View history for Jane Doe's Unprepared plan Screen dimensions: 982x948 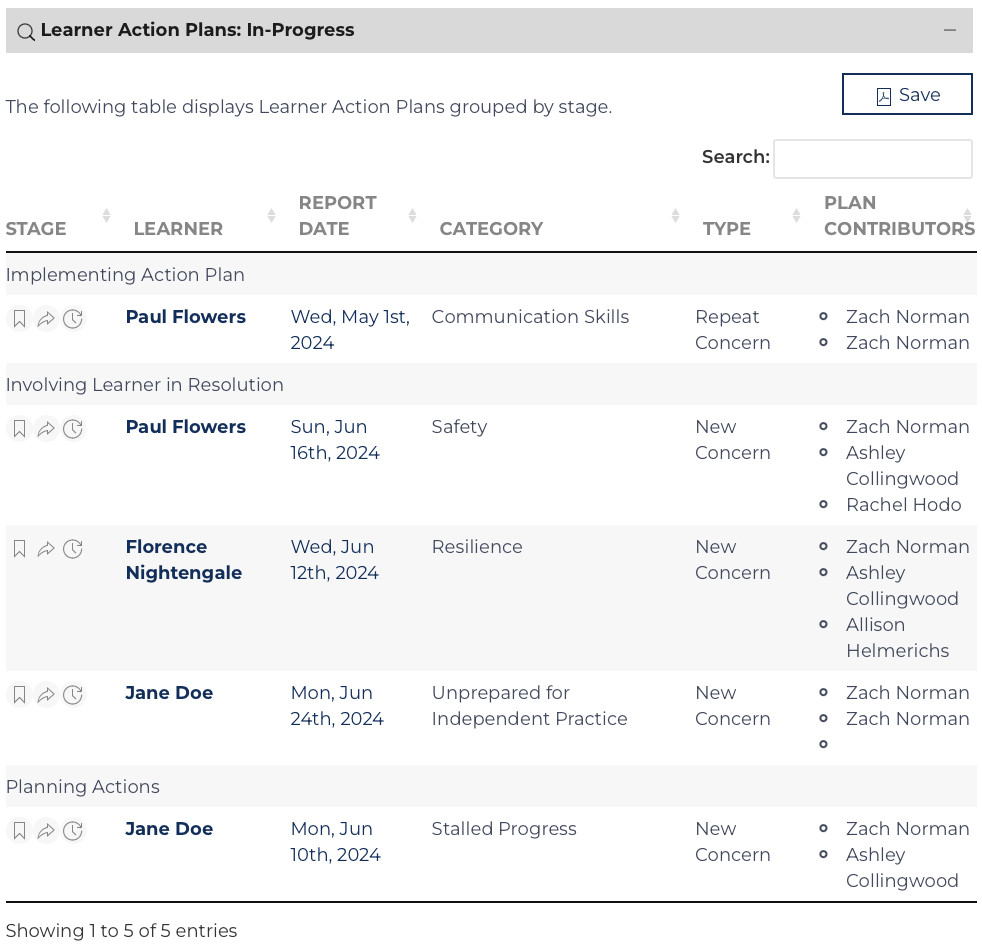click(x=71, y=694)
